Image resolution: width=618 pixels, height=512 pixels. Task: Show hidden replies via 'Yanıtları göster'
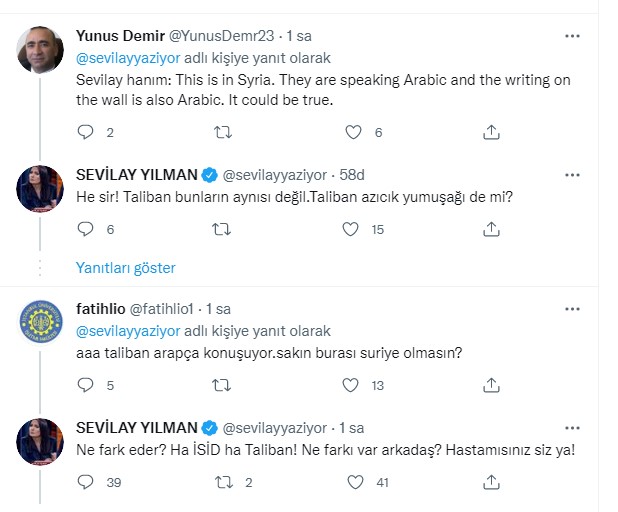126,268
